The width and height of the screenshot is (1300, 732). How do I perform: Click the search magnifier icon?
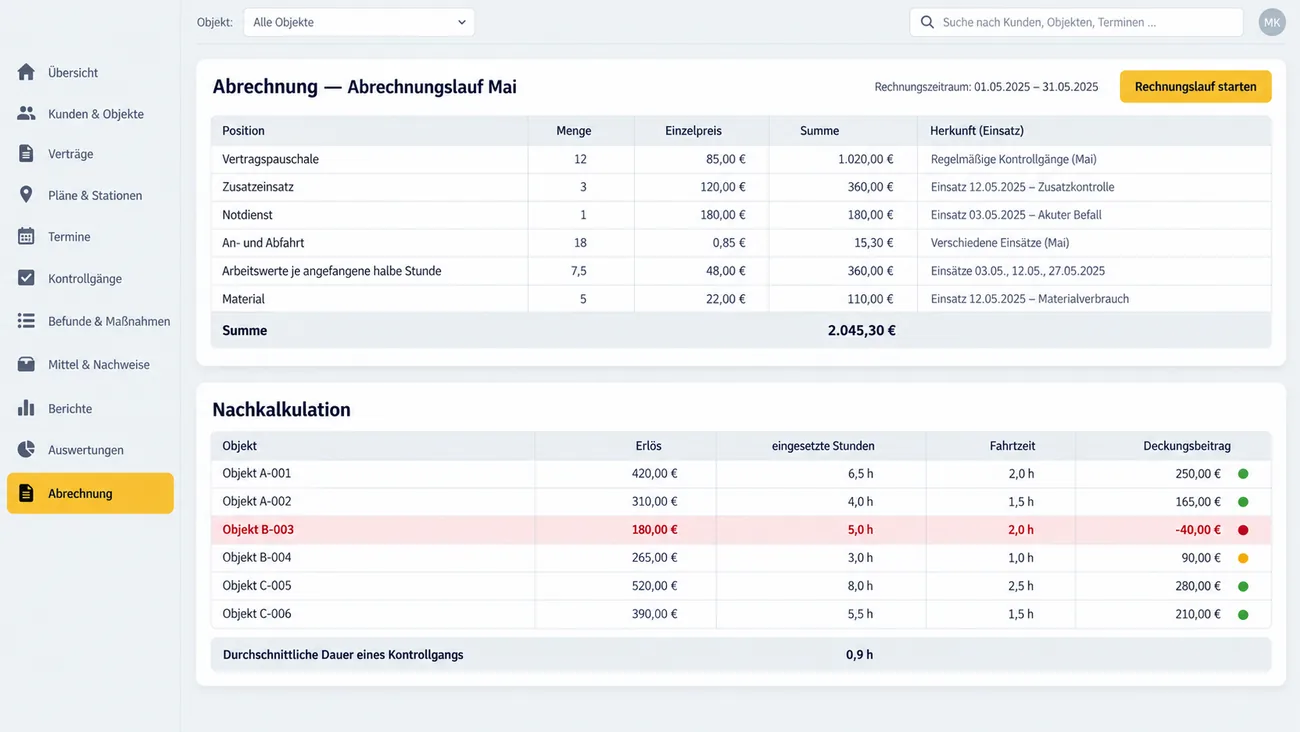pos(927,22)
